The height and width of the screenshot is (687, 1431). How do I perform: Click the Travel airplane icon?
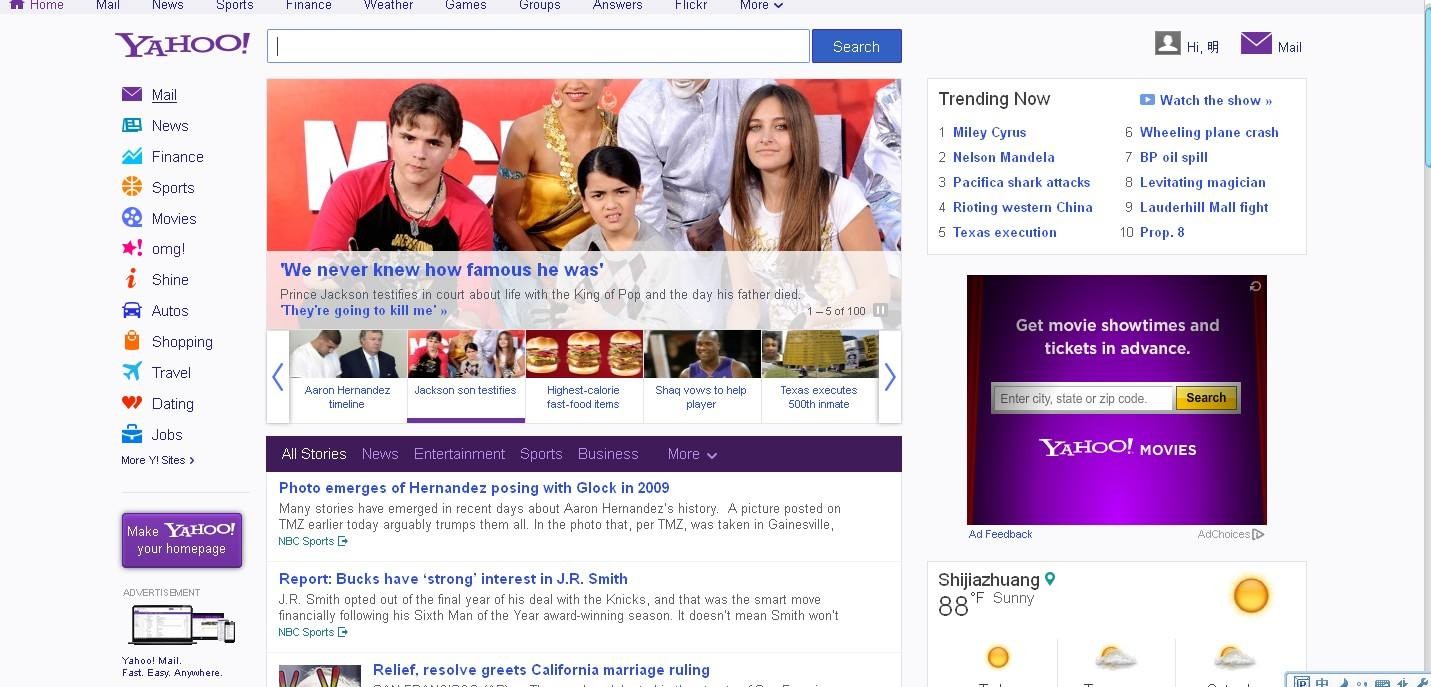click(132, 372)
